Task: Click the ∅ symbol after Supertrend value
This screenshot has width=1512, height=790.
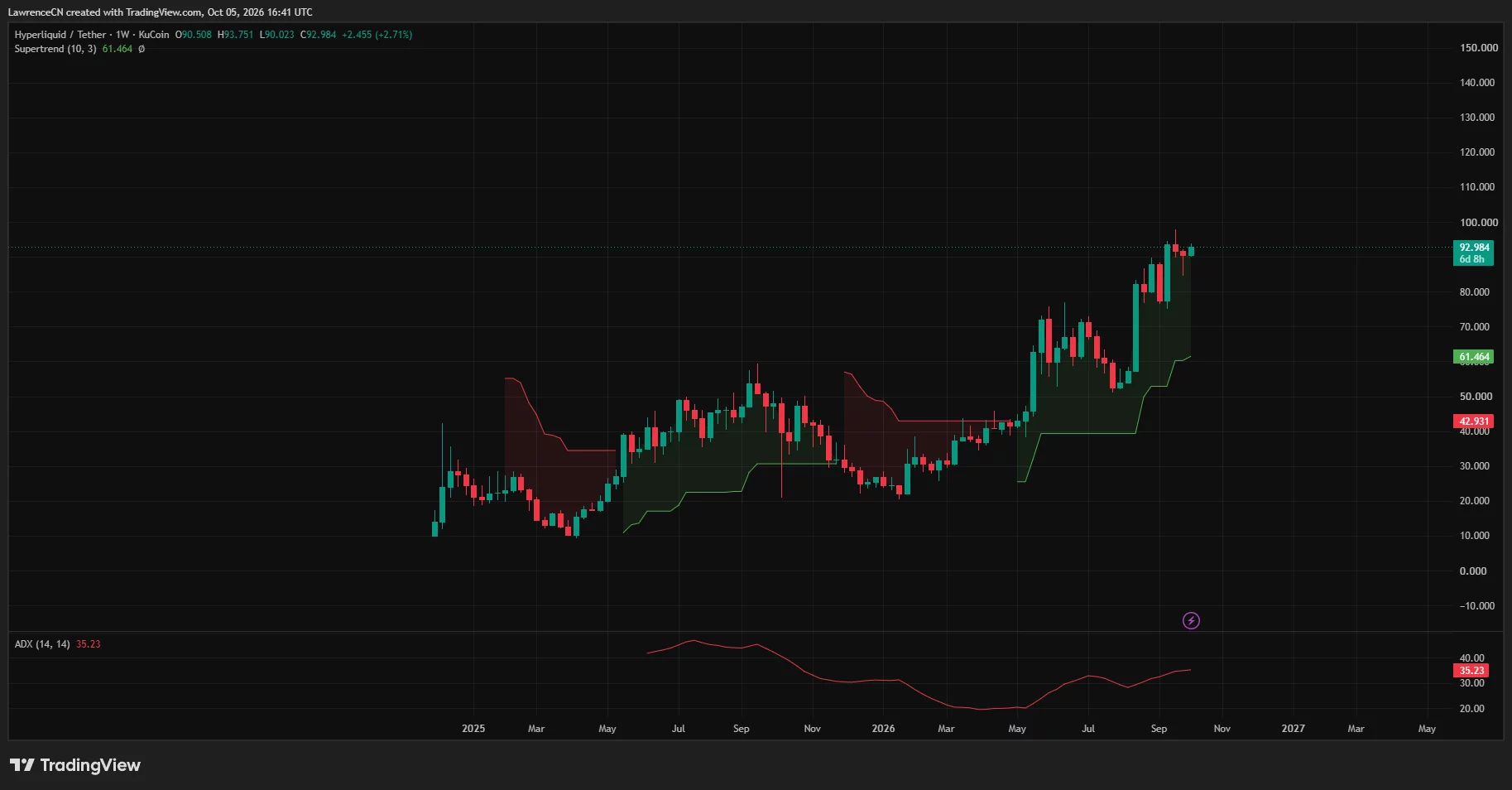Action: pyautogui.click(x=142, y=49)
